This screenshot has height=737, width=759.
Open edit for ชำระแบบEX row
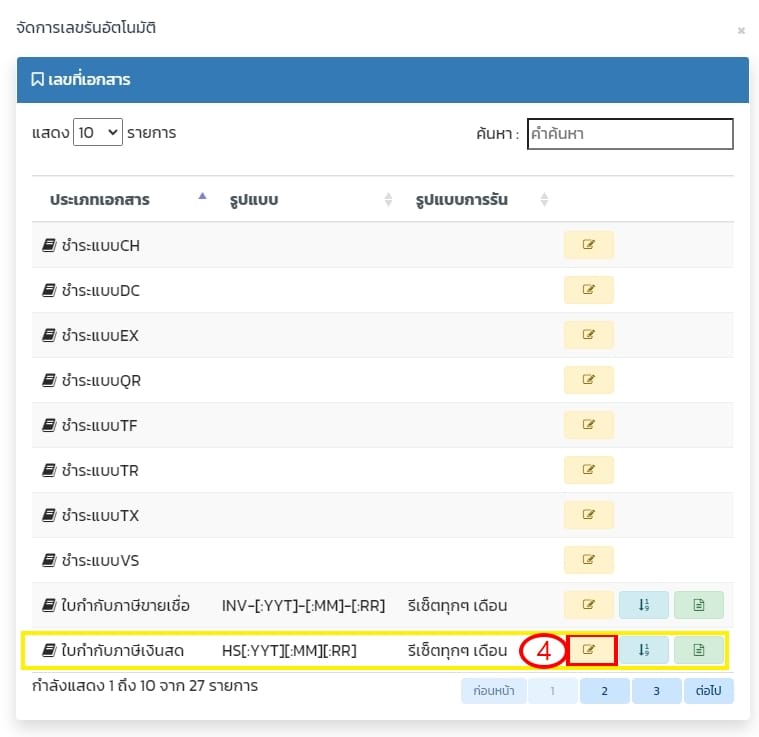pyautogui.click(x=588, y=335)
